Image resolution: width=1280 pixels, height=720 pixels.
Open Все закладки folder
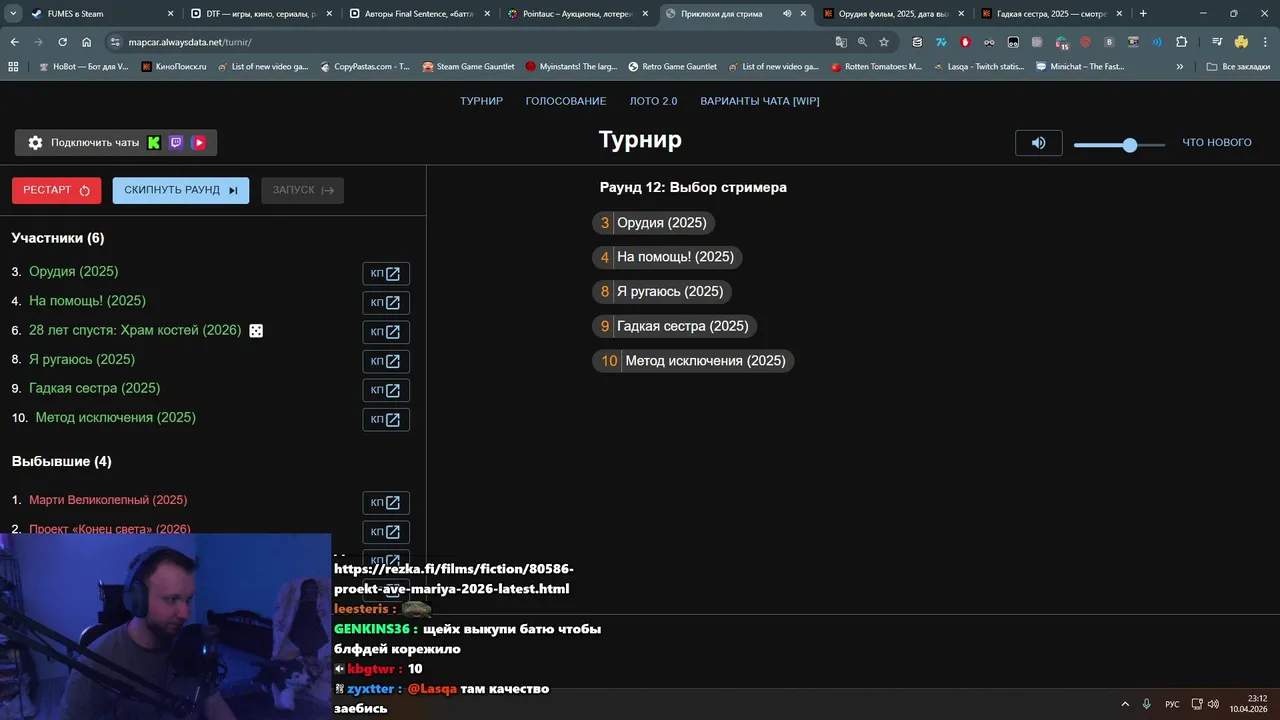1238,67
